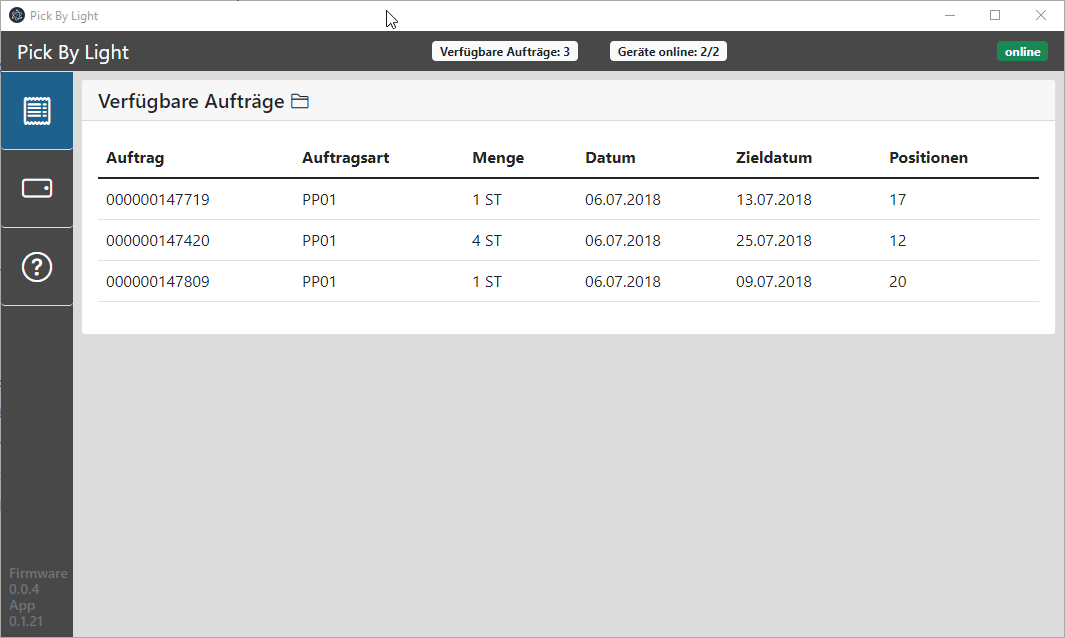View the 20 positions of order 000000147809
This screenshot has width=1065, height=638.
[897, 281]
